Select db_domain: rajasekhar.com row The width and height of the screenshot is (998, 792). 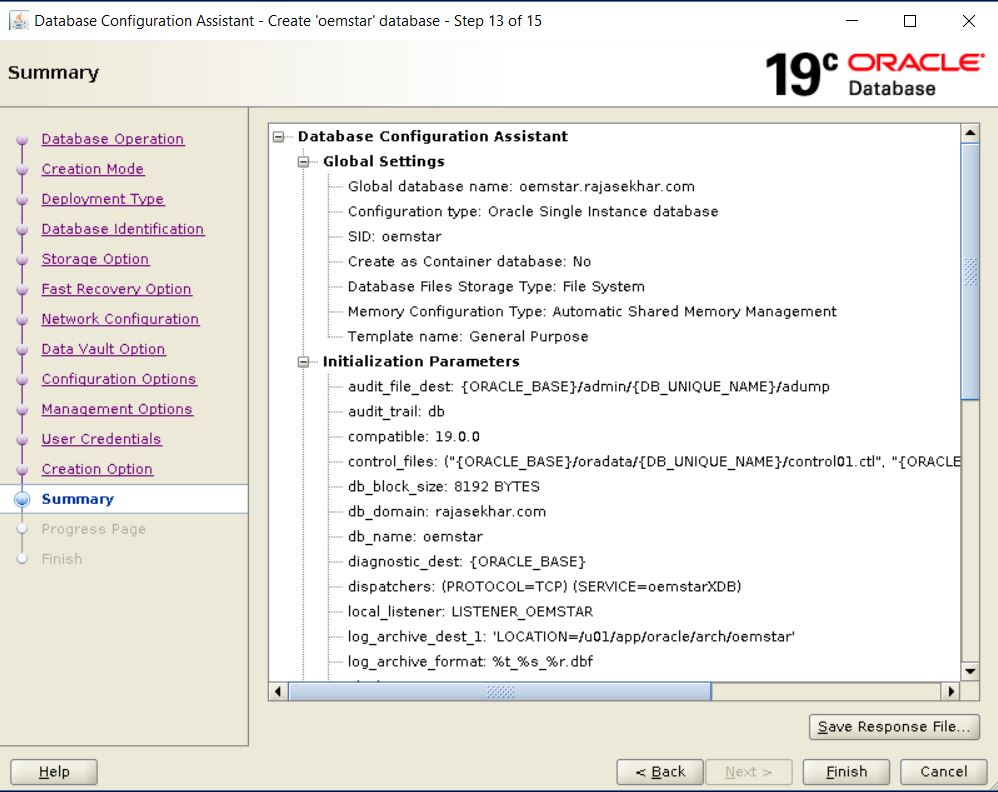[447, 511]
